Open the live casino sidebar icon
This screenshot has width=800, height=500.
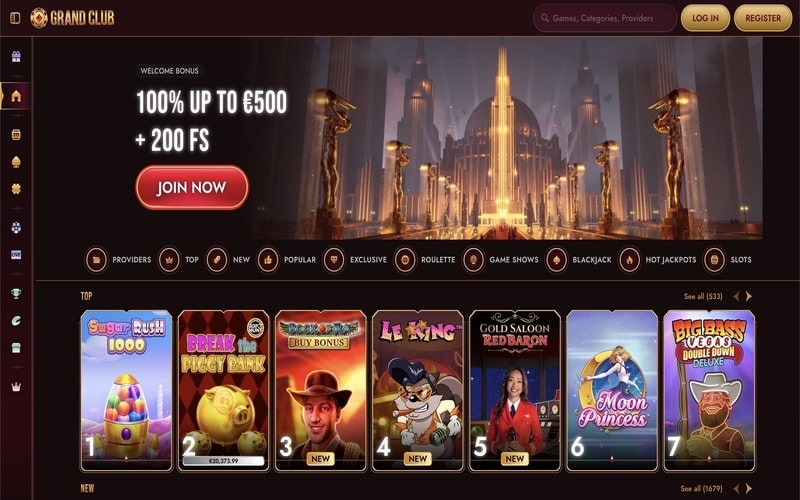point(16,255)
